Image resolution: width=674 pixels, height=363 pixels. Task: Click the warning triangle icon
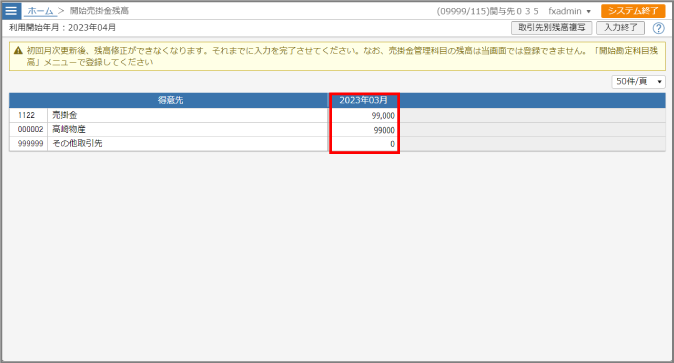(x=18, y=51)
